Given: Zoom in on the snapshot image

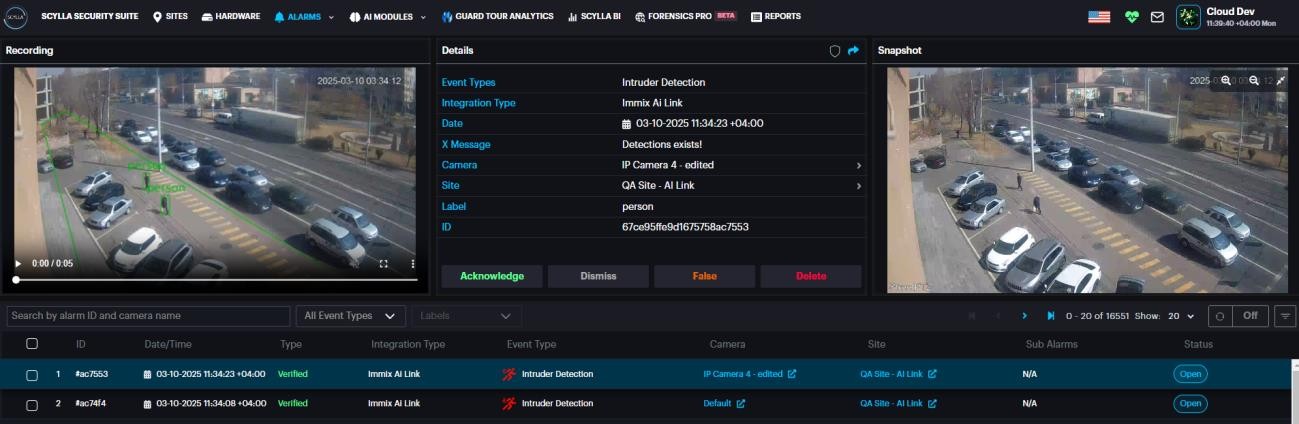Looking at the screenshot, I should tap(1226, 80).
